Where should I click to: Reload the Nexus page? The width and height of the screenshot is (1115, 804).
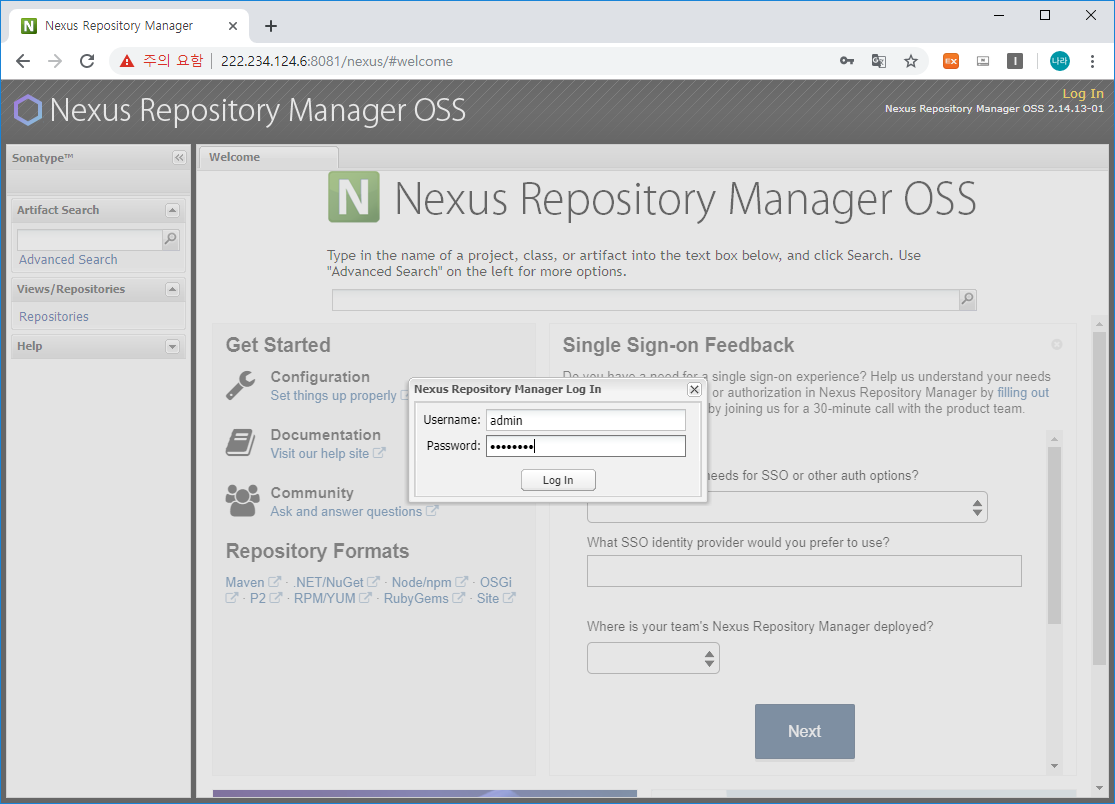[87, 61]
